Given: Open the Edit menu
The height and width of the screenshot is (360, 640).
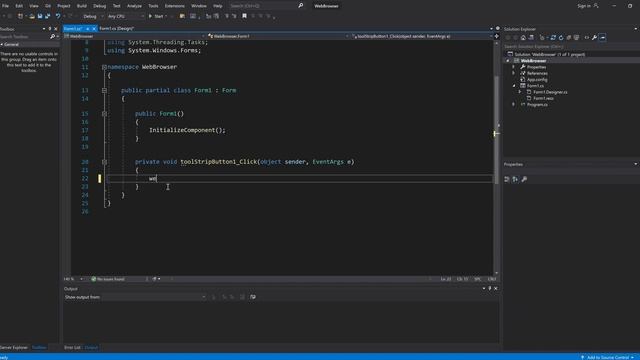Looking at the screenshot, I should pyautogui.click(x=19, y=6).
